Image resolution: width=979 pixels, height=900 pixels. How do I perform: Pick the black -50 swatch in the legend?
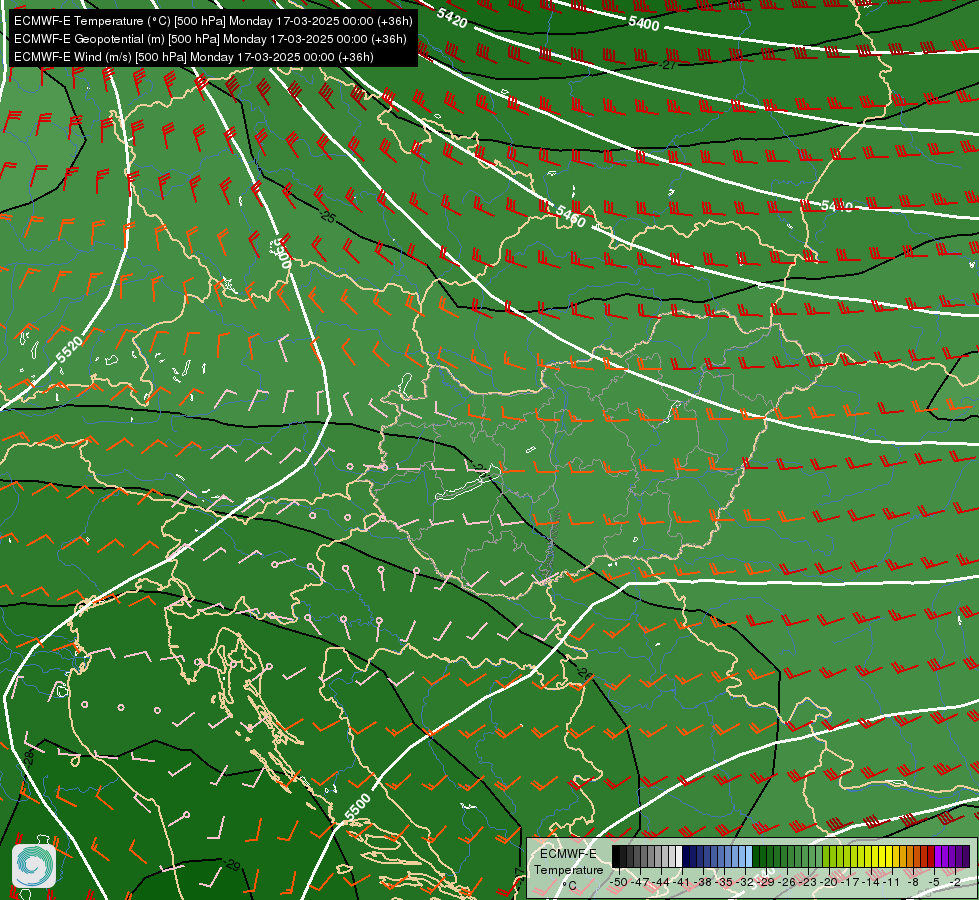point(616,856)
